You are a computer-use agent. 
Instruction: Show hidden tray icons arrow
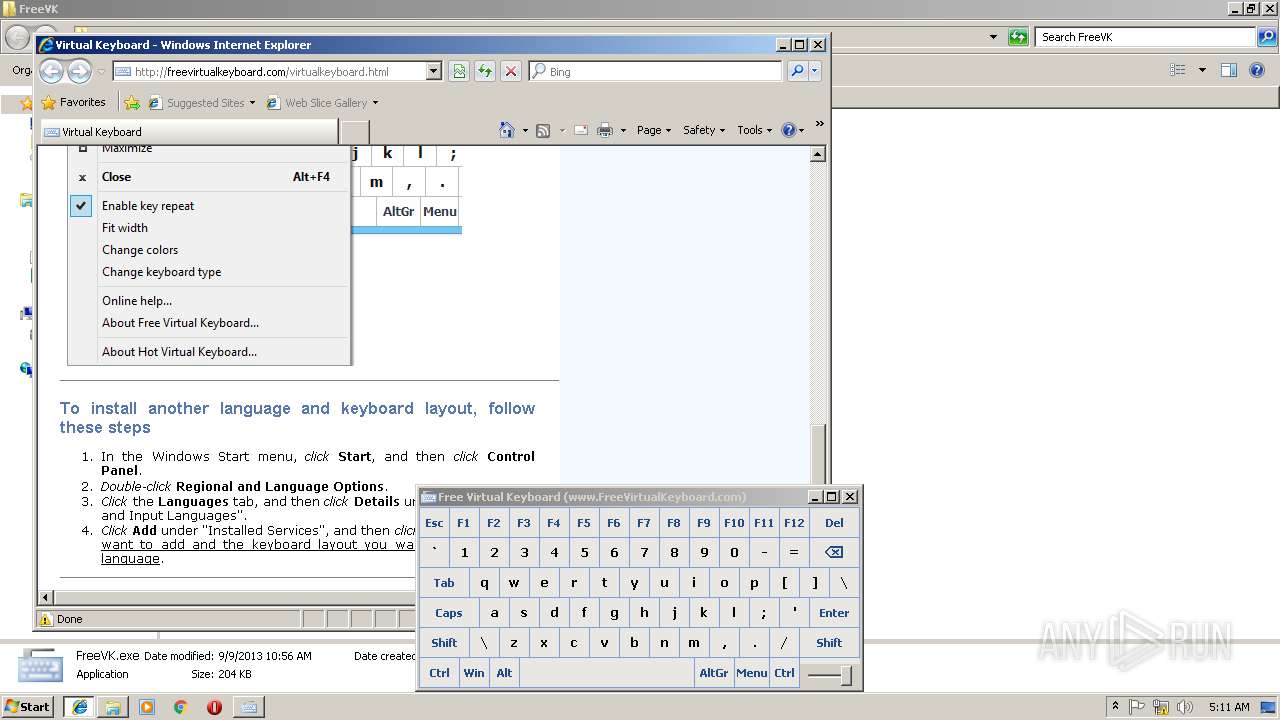[x=1115, y=707]
